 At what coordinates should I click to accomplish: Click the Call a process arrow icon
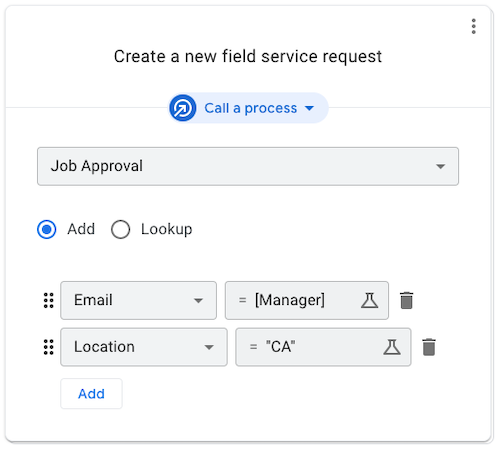coord(183,108)
